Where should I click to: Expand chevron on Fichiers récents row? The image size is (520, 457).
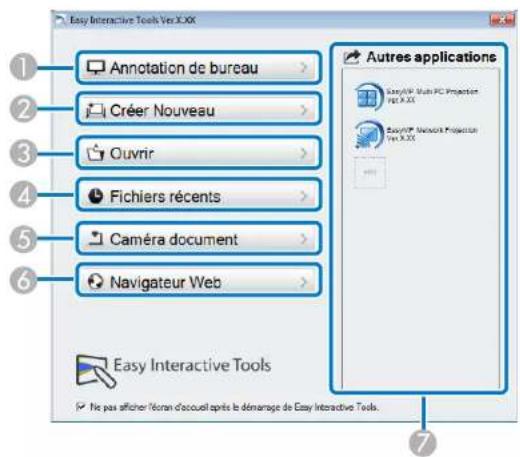click(x=303, y=196)
